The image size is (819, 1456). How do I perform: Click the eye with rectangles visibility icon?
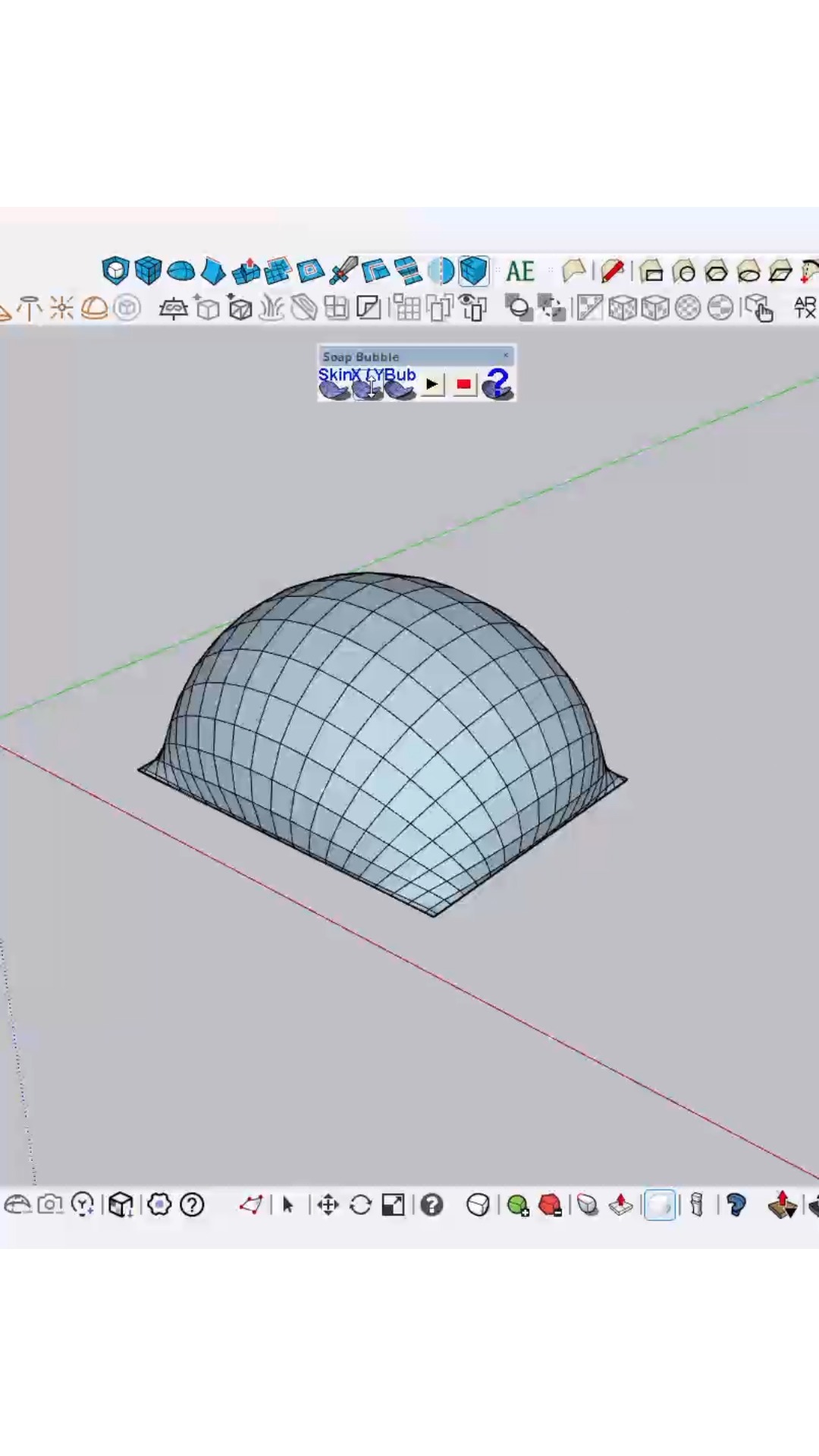pyautogui.click(x=474, y=308)
